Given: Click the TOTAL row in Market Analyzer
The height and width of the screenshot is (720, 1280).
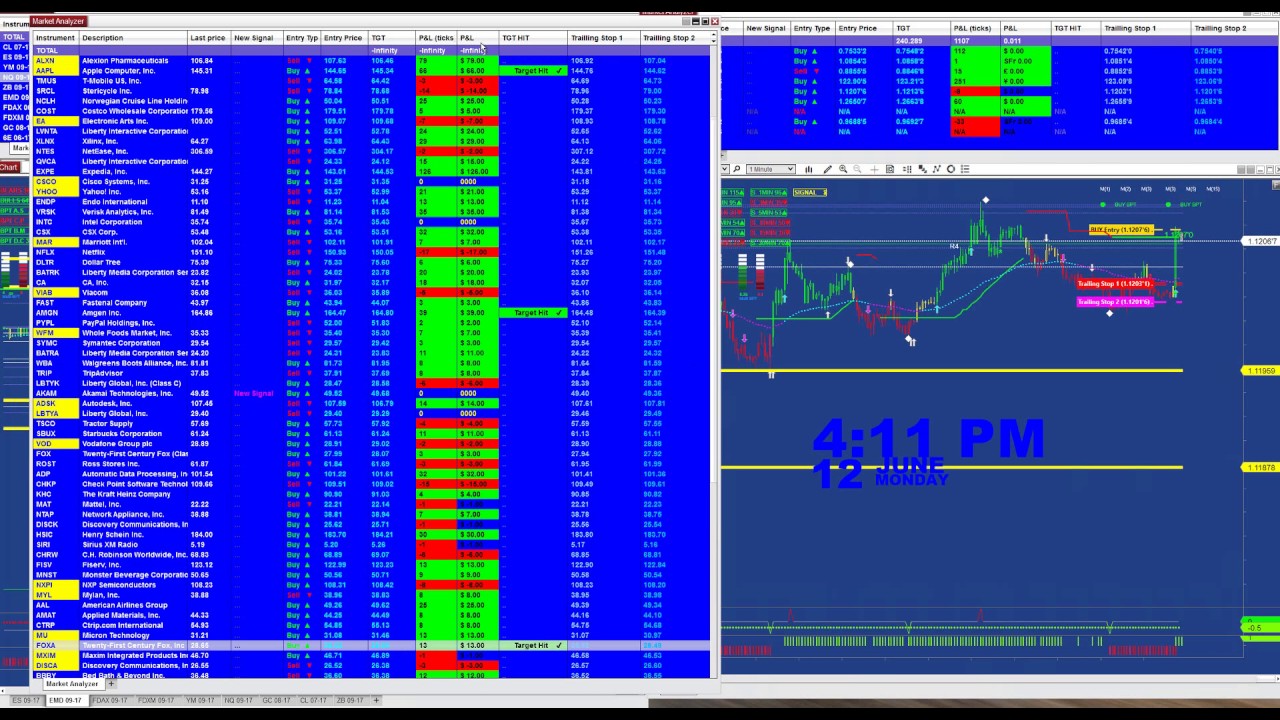Looking at the screenshot, I should click(x=371, y=50).
